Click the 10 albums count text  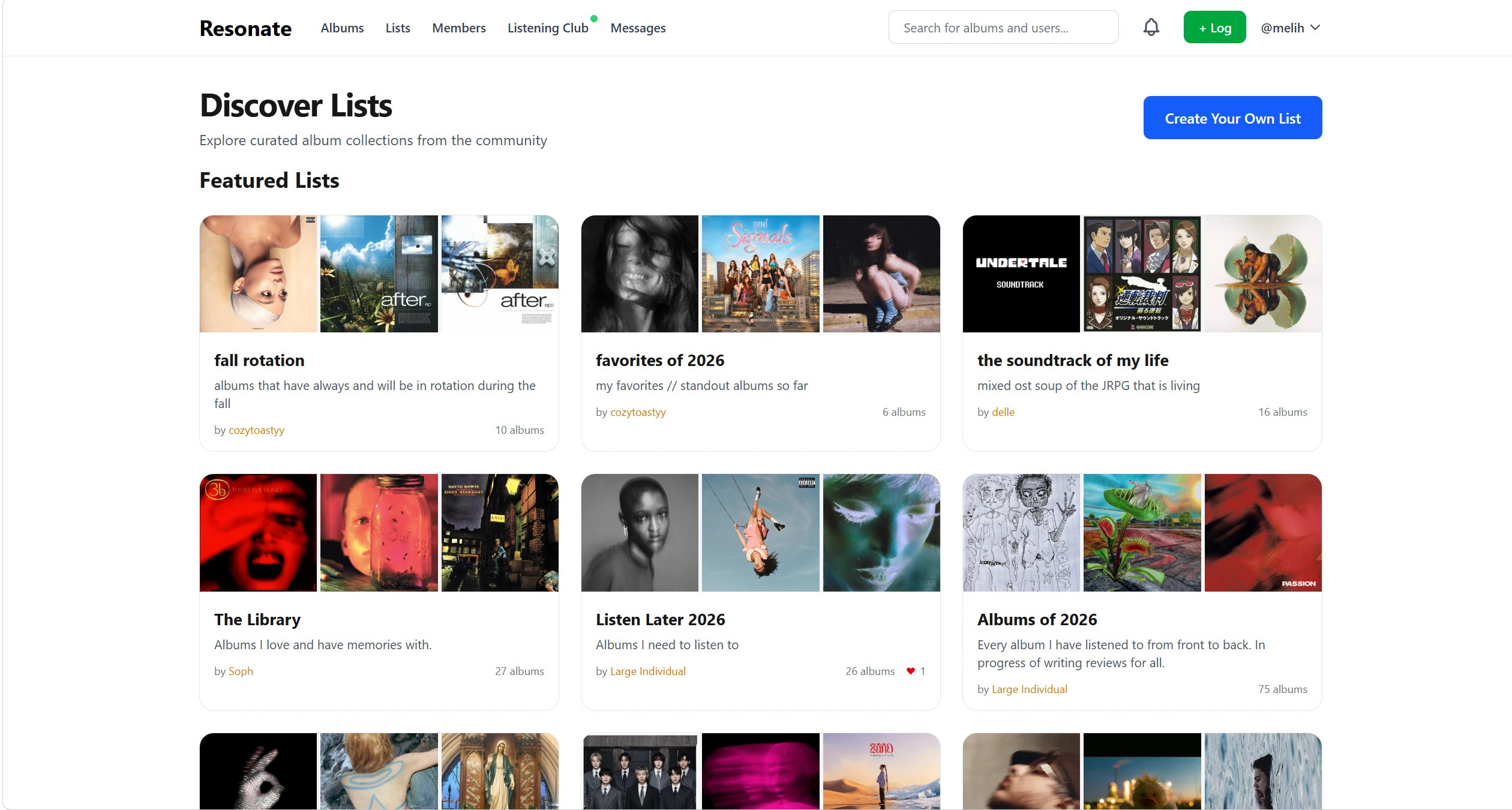point(520,430)
